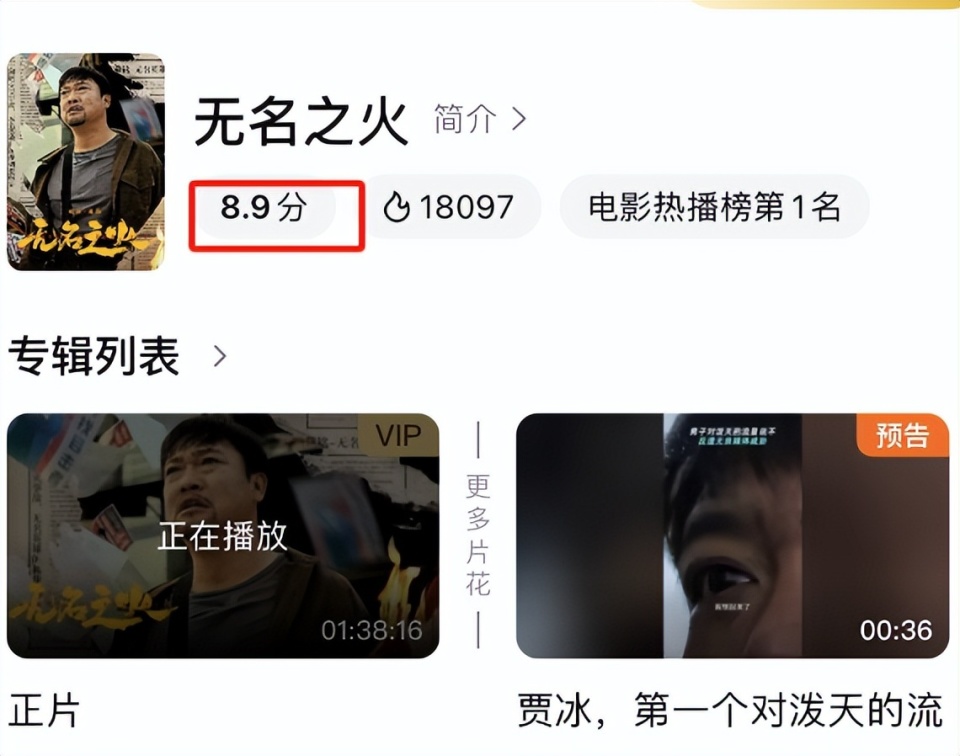Click the 无名之火 title text
The width and height of the screenshot is (960, 756).
(301, 121)
